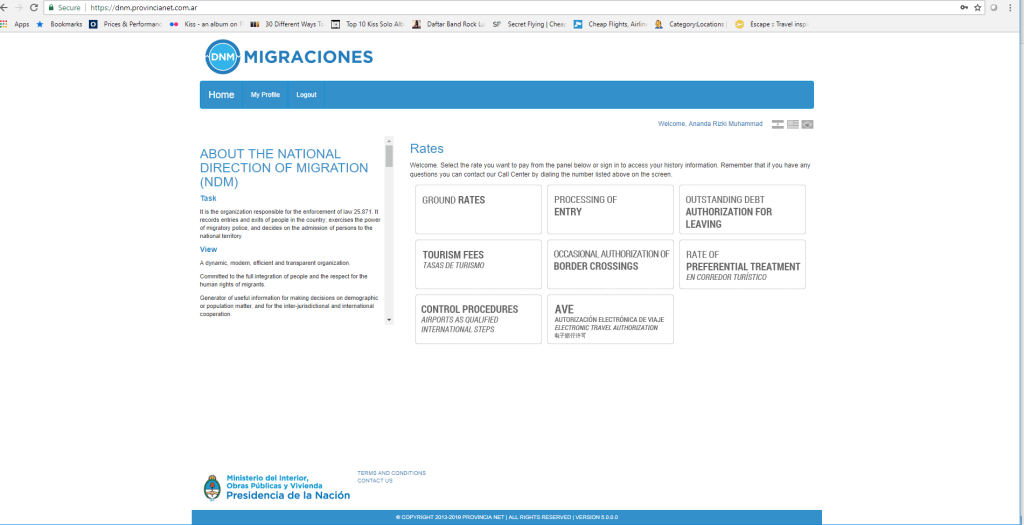This screenshot has width=1024, height=525.
Task: Switch language using the Argentina flag
Action: coord(777,124)
